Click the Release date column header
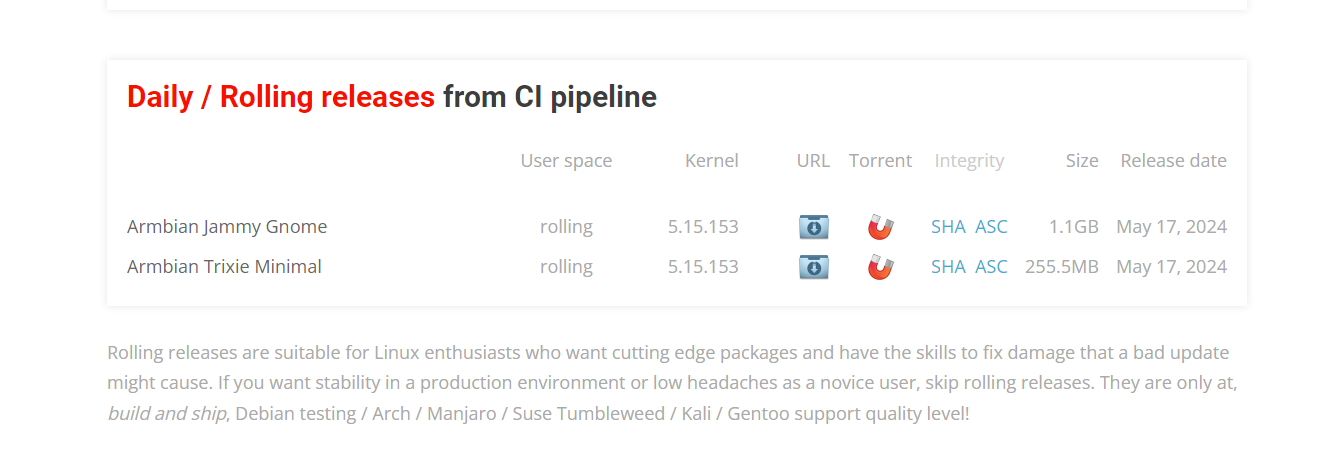This screenshot has height=460, width=1326. click(x=1173, y=160)
